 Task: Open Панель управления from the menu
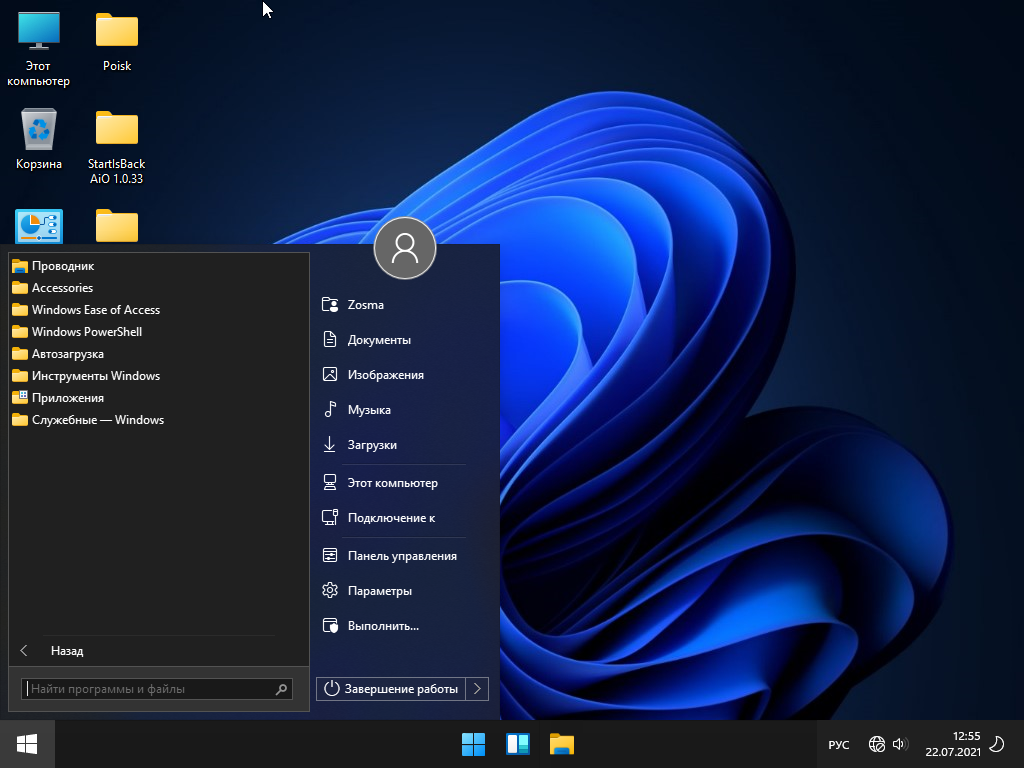(401, 556)
